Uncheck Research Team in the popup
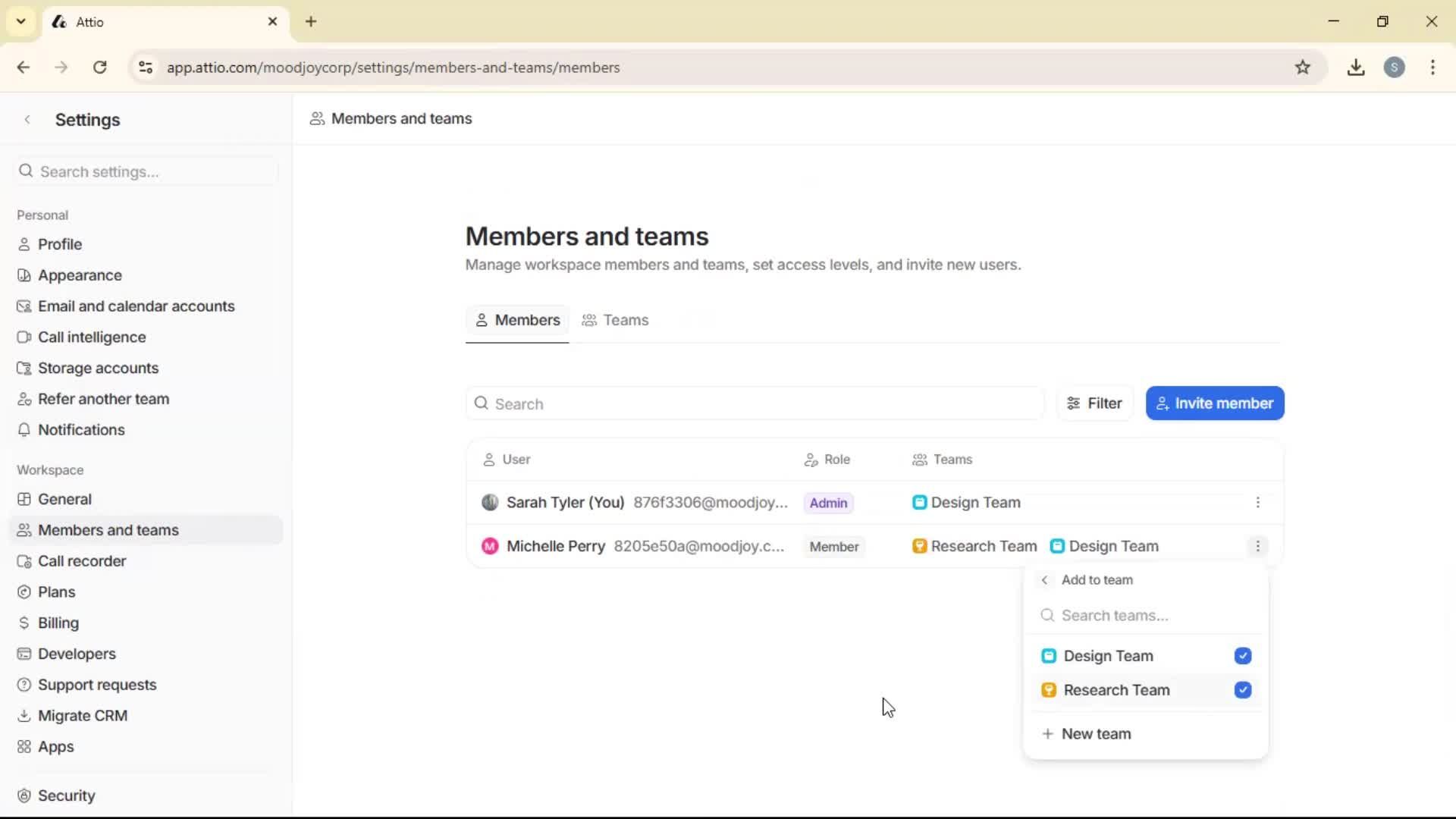 (x=1243, y=690)
